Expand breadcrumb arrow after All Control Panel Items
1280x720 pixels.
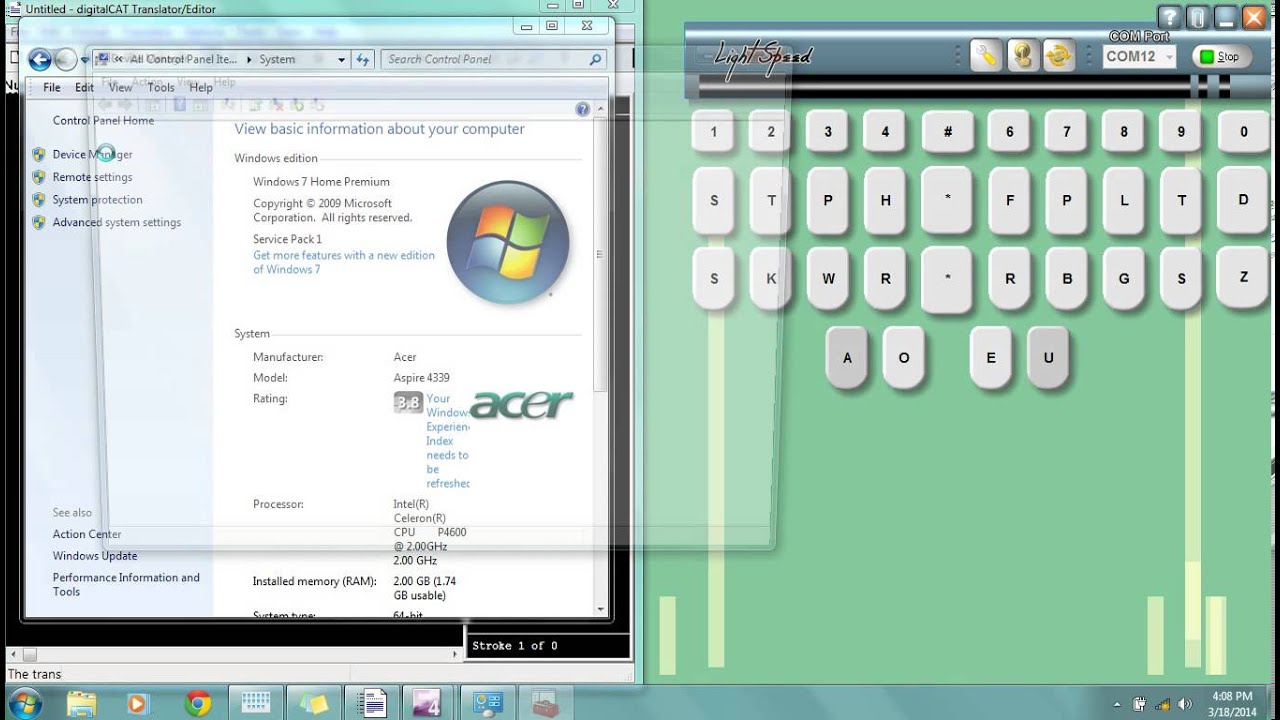click(249, 59)
